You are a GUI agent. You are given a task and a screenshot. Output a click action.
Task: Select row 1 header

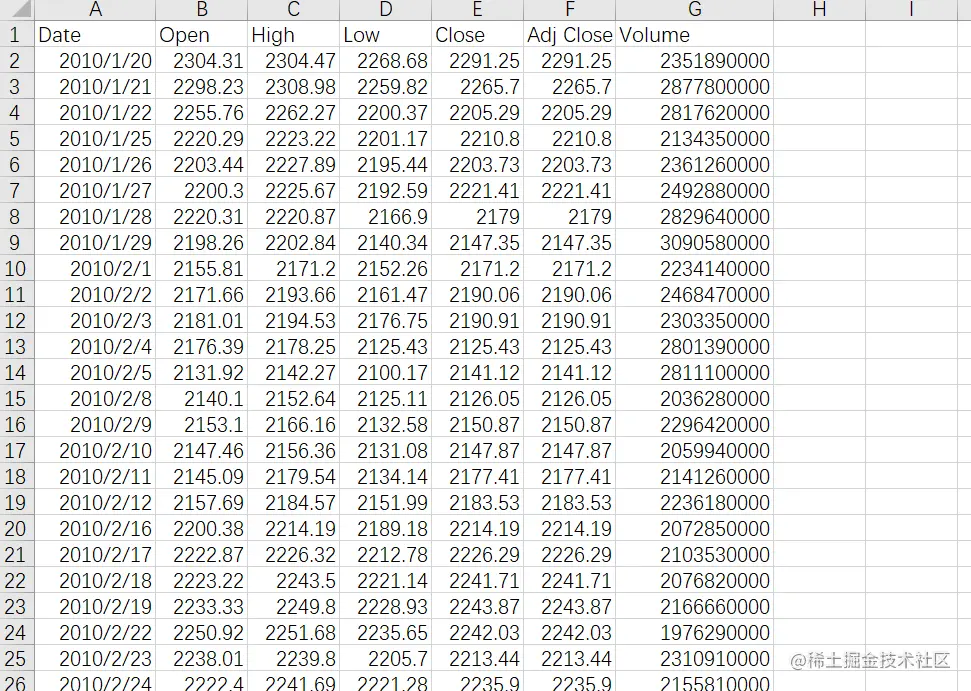click(x=17, y=35)
